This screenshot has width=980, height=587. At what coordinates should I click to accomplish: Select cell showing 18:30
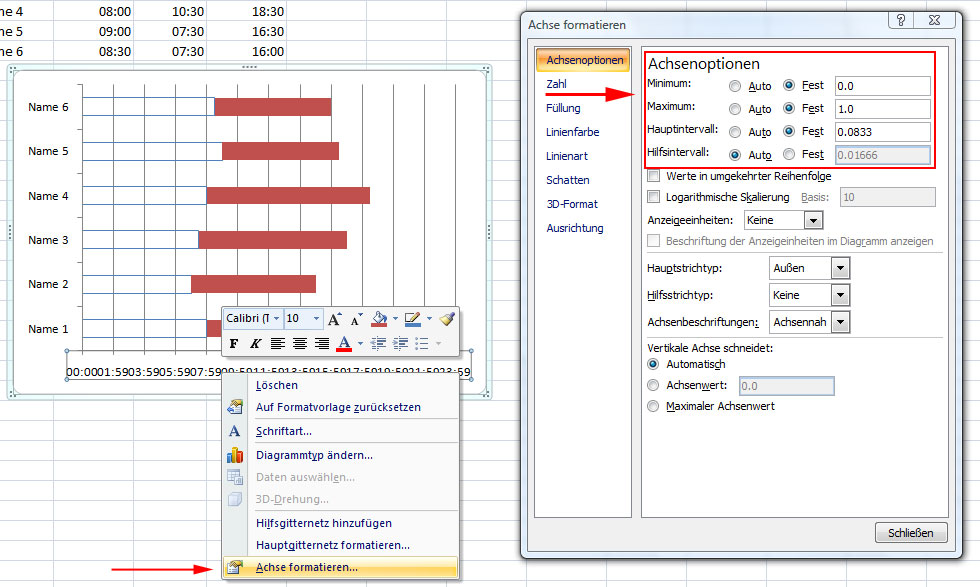pos(268,12)
